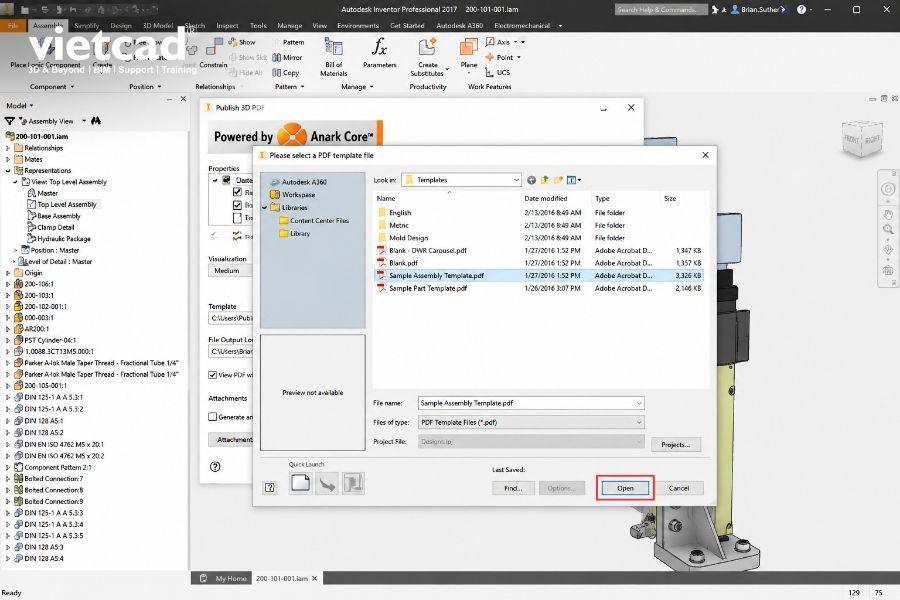Image resolution: width=900 pixels, height=600 pixels.
Task: Select Hydraulic Package view representation
Action: point(59,239)
